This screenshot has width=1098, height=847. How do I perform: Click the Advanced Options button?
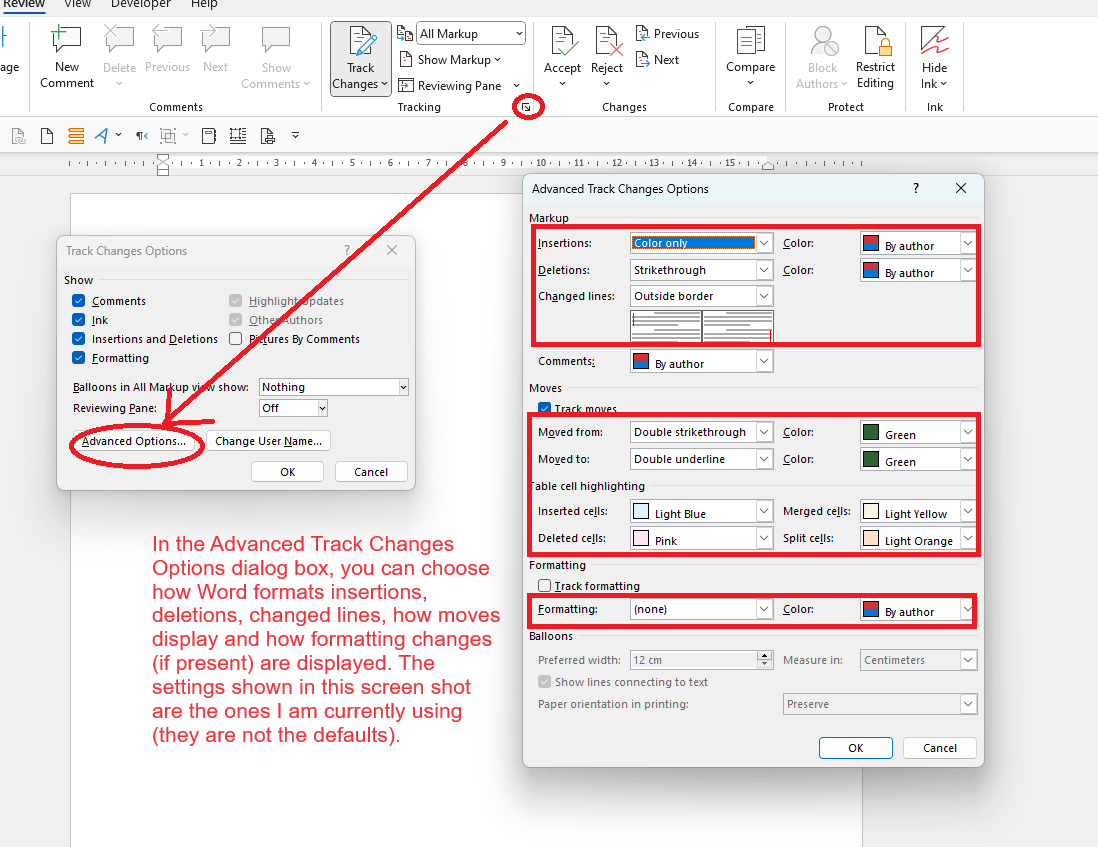(136, 441)
